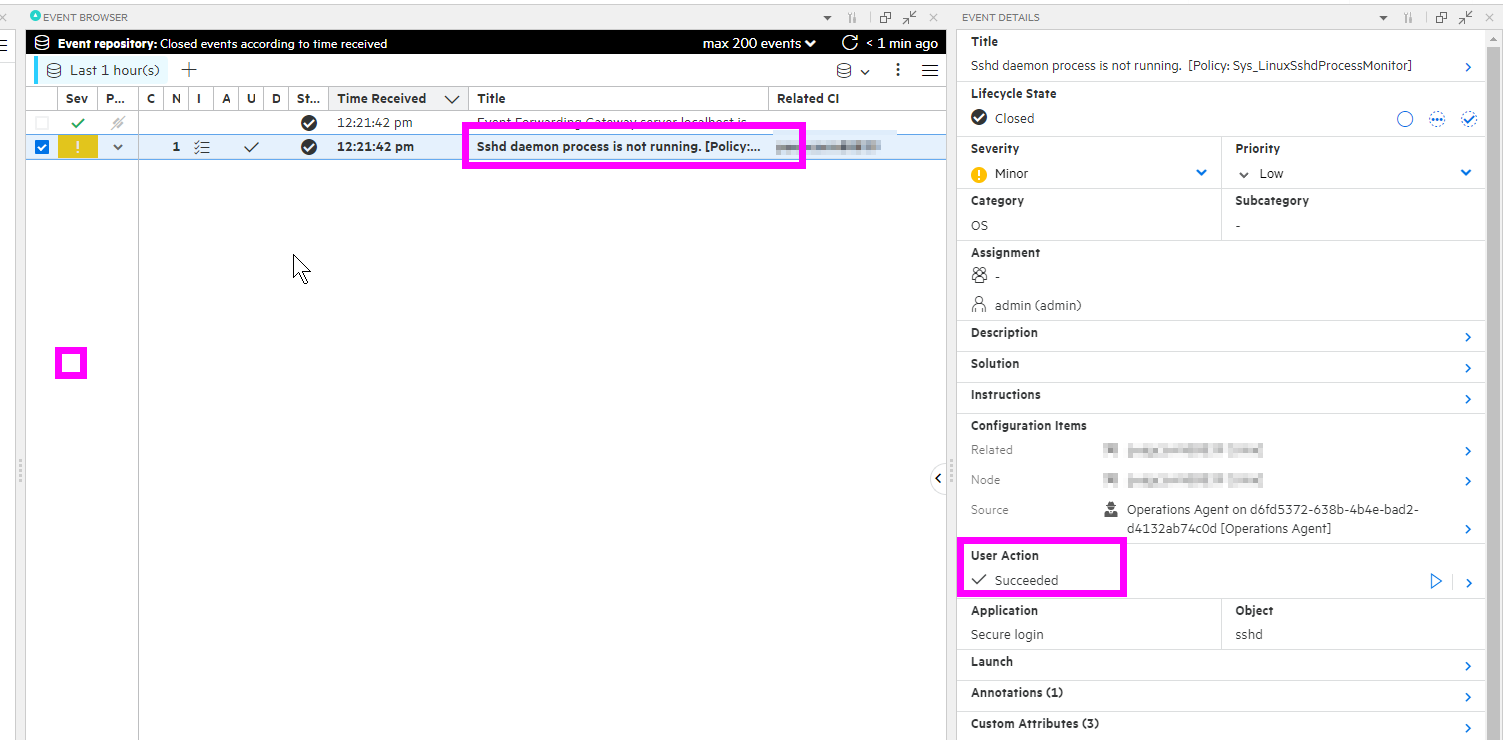Set lifecycle state to Open circle icon

coord(1404,118)
